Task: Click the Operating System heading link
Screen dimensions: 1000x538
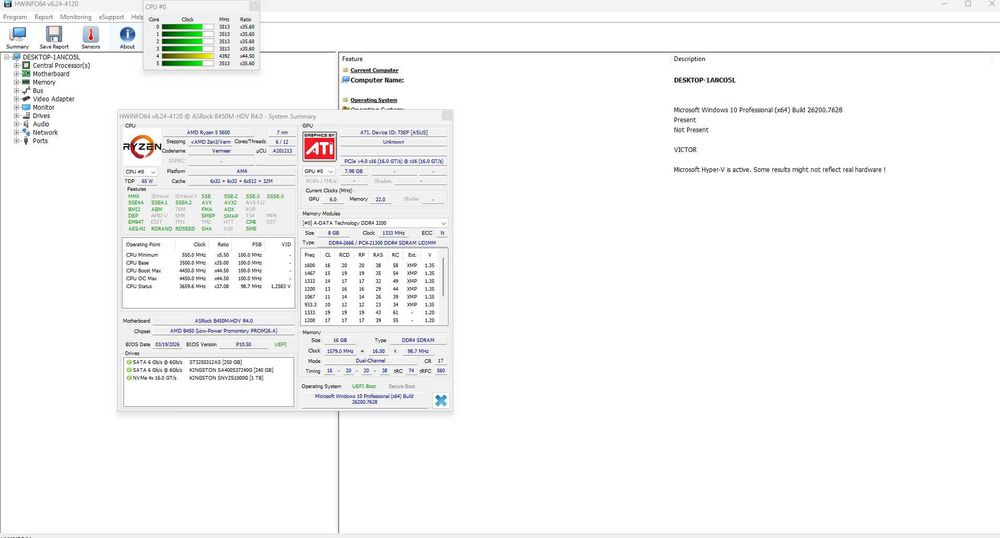Action: [374, 100]
